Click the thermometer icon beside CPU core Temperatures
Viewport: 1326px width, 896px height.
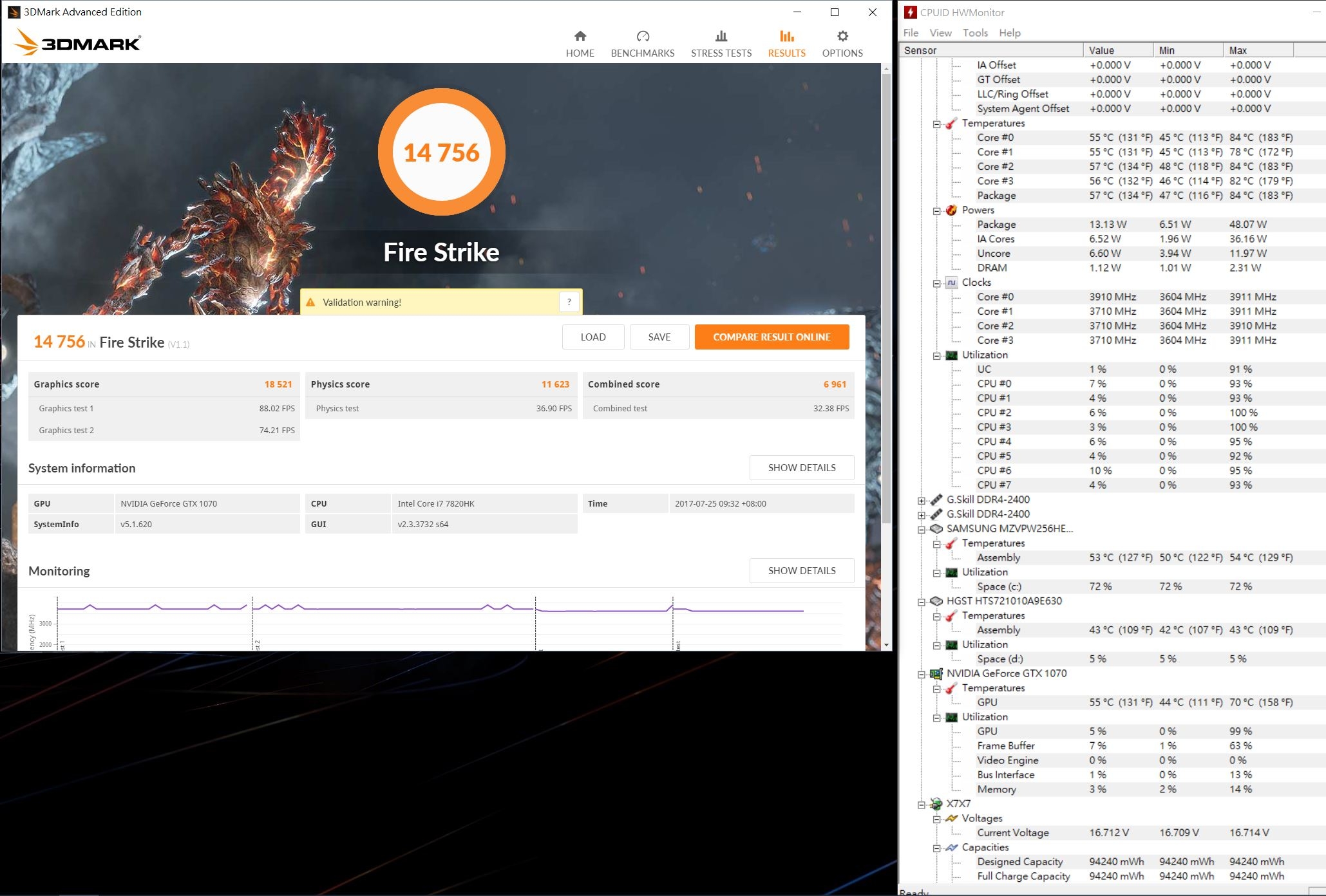tap(951, 123)
